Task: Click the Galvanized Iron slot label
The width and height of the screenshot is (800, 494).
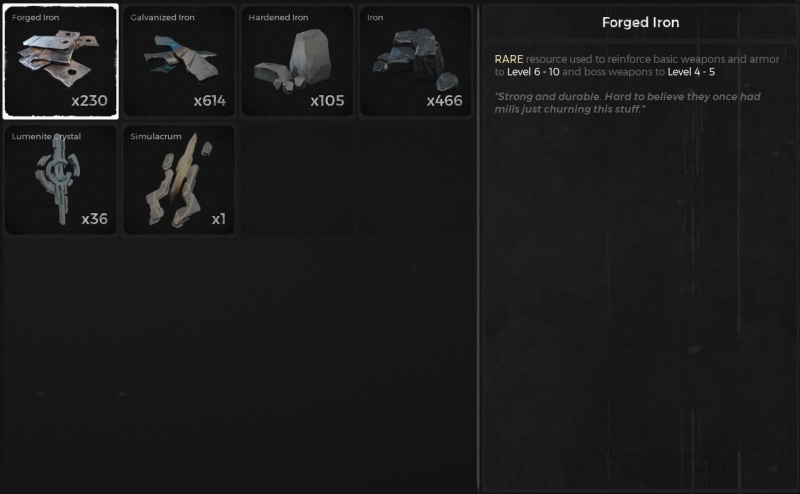Action: [x=162, y=17]
